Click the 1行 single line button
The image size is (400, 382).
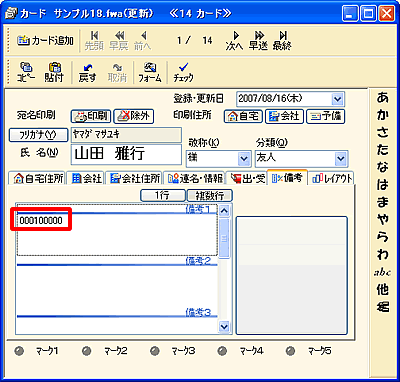click(x=162, y=195)
